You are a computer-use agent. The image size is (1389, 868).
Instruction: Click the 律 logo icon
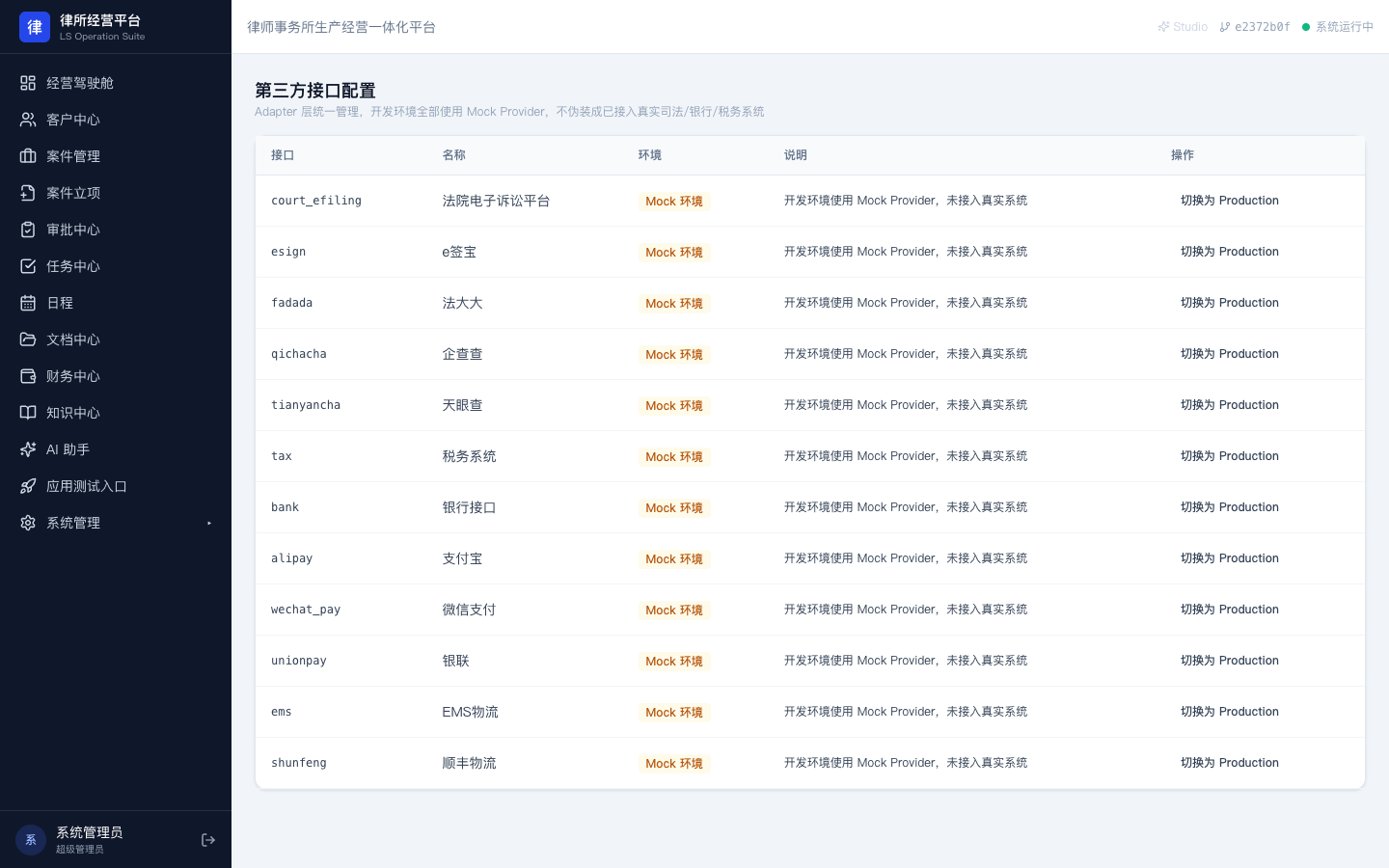[35, 27]
